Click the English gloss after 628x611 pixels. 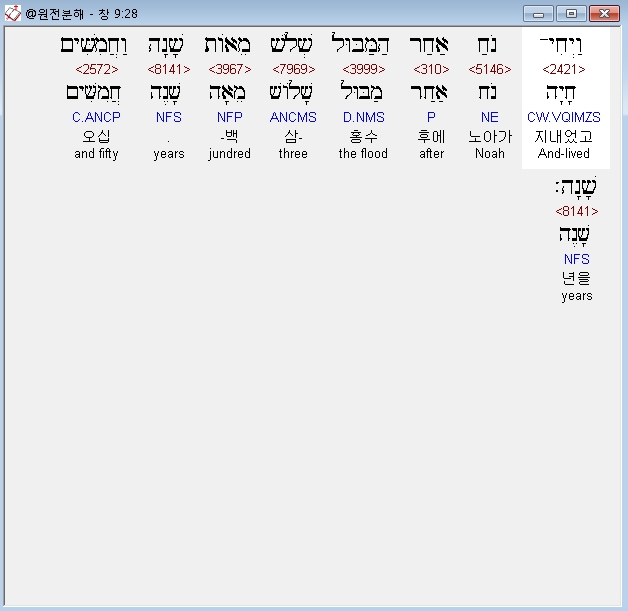pos(431,153)
